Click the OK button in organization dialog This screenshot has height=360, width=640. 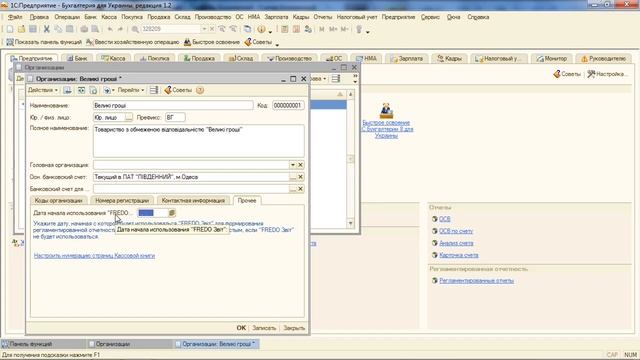click(241, 328)
